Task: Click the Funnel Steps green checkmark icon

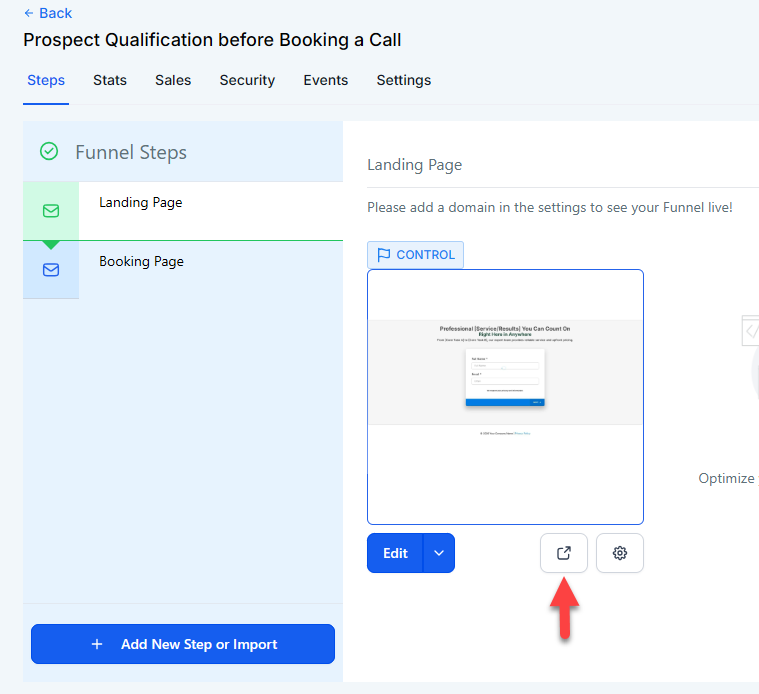Action: (49, 151)
